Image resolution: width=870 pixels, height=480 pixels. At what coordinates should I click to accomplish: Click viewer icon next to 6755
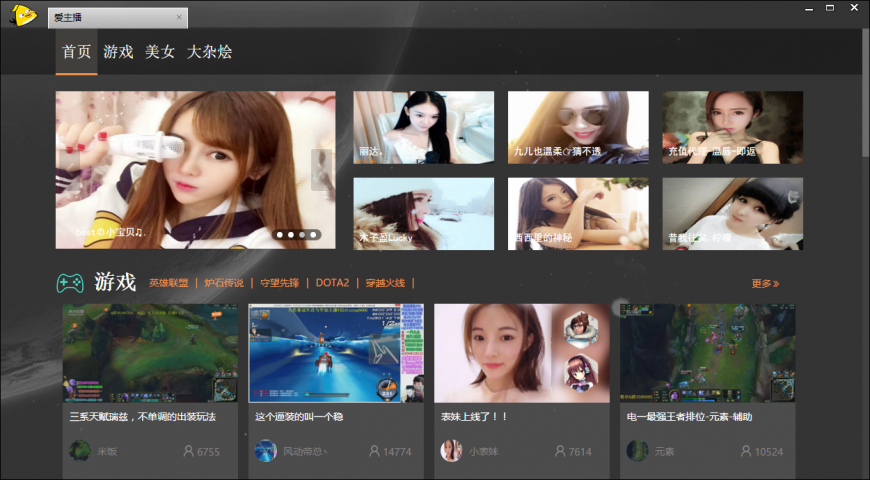coord(189,451)
